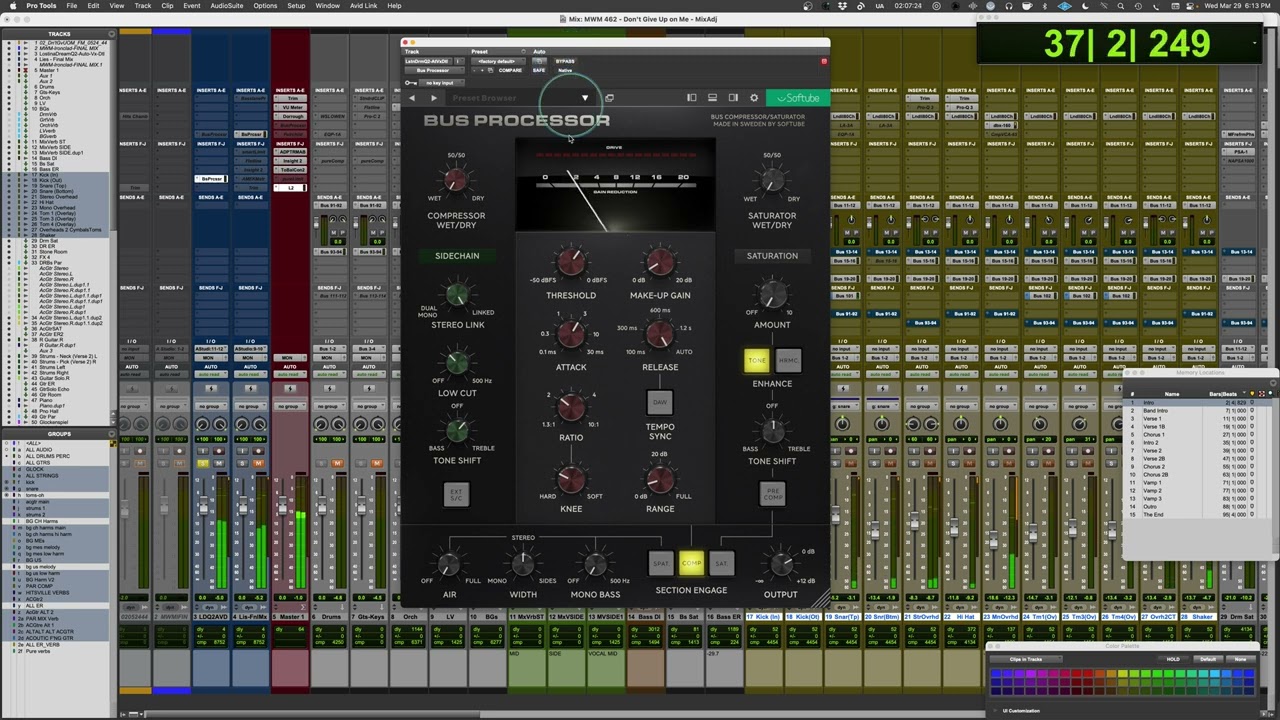This screenshot has height=720, width=1280.
Task: Engage the SAT. section
Action: 721,563
